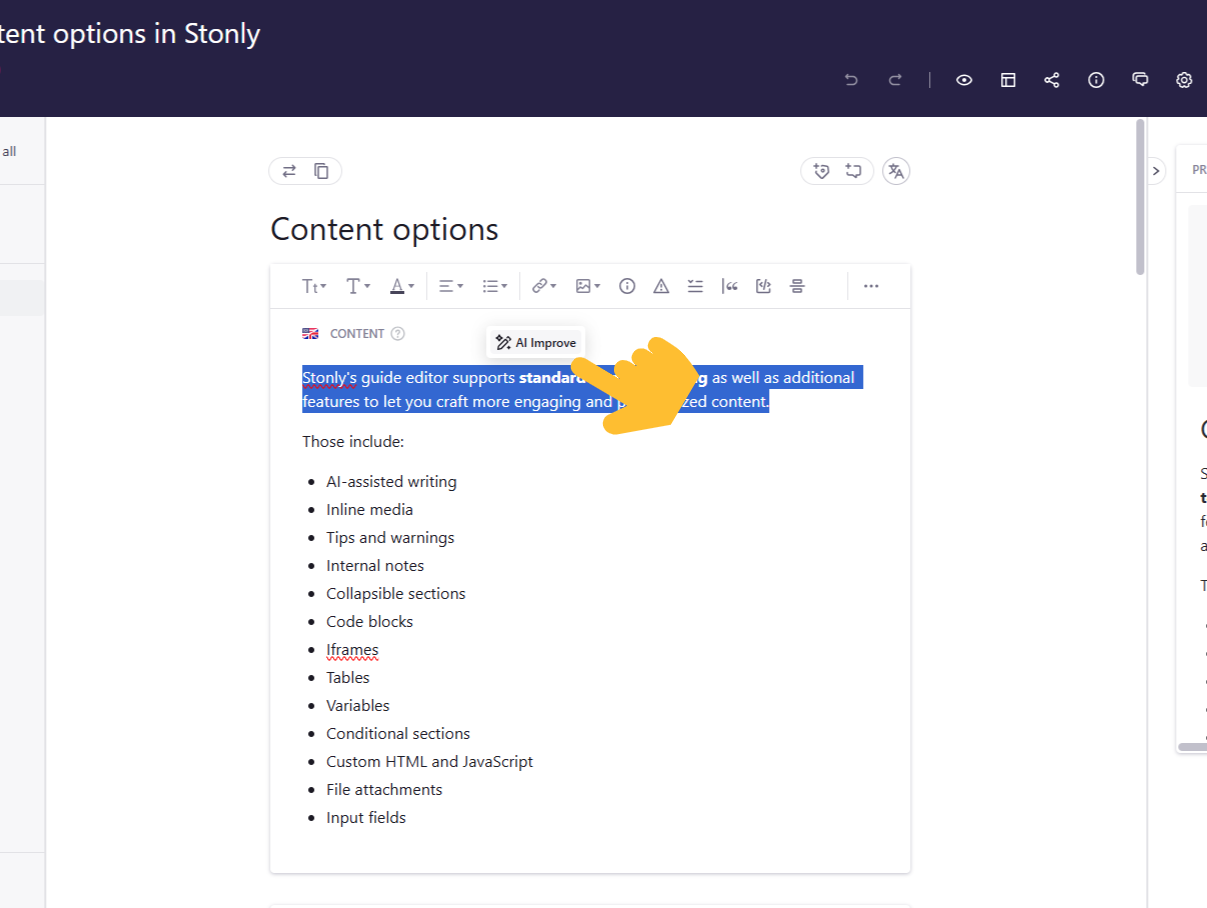The height and width of the screenshot is (908, 1207).
Task: Open the CONTENT help link
Action: [x=399, y=333]
